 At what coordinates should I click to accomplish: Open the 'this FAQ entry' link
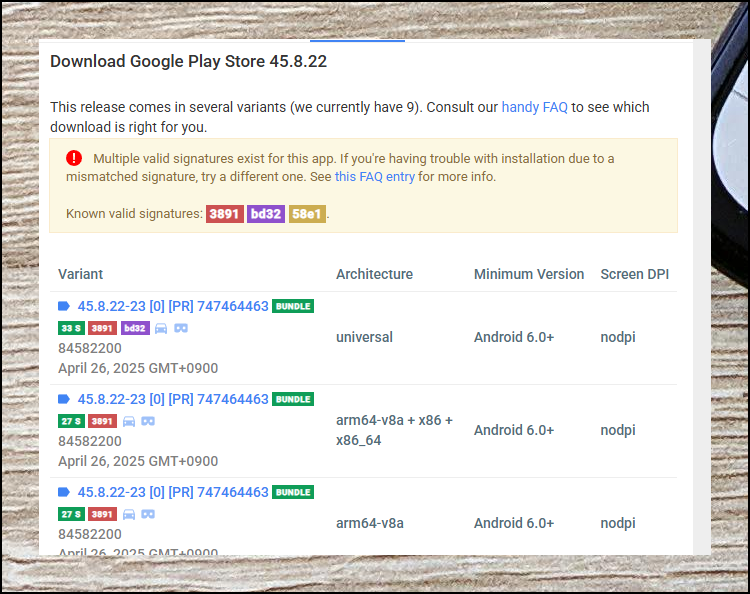click(375, 177)
